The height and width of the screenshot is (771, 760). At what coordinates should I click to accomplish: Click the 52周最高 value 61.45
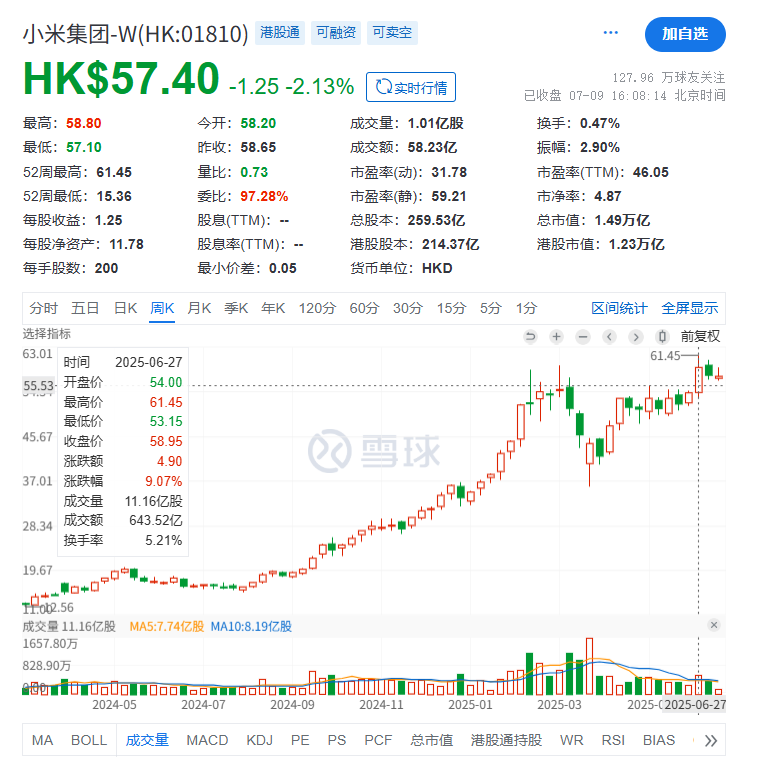point(114,172)
